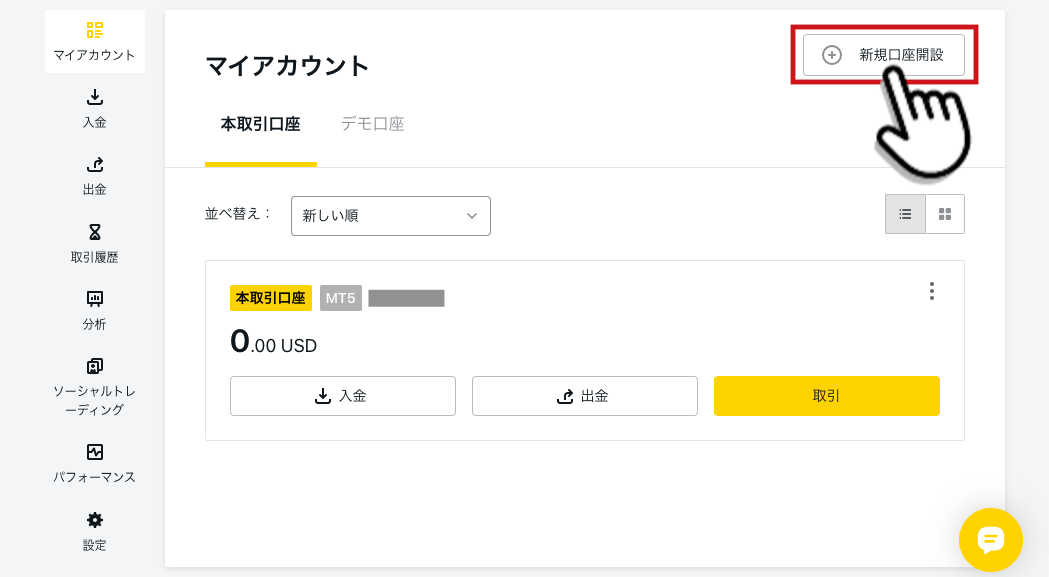The height and width of the screenshot is (577, 1049).
Task: Open the account three-dot options menu
Action: coord(931,291)
